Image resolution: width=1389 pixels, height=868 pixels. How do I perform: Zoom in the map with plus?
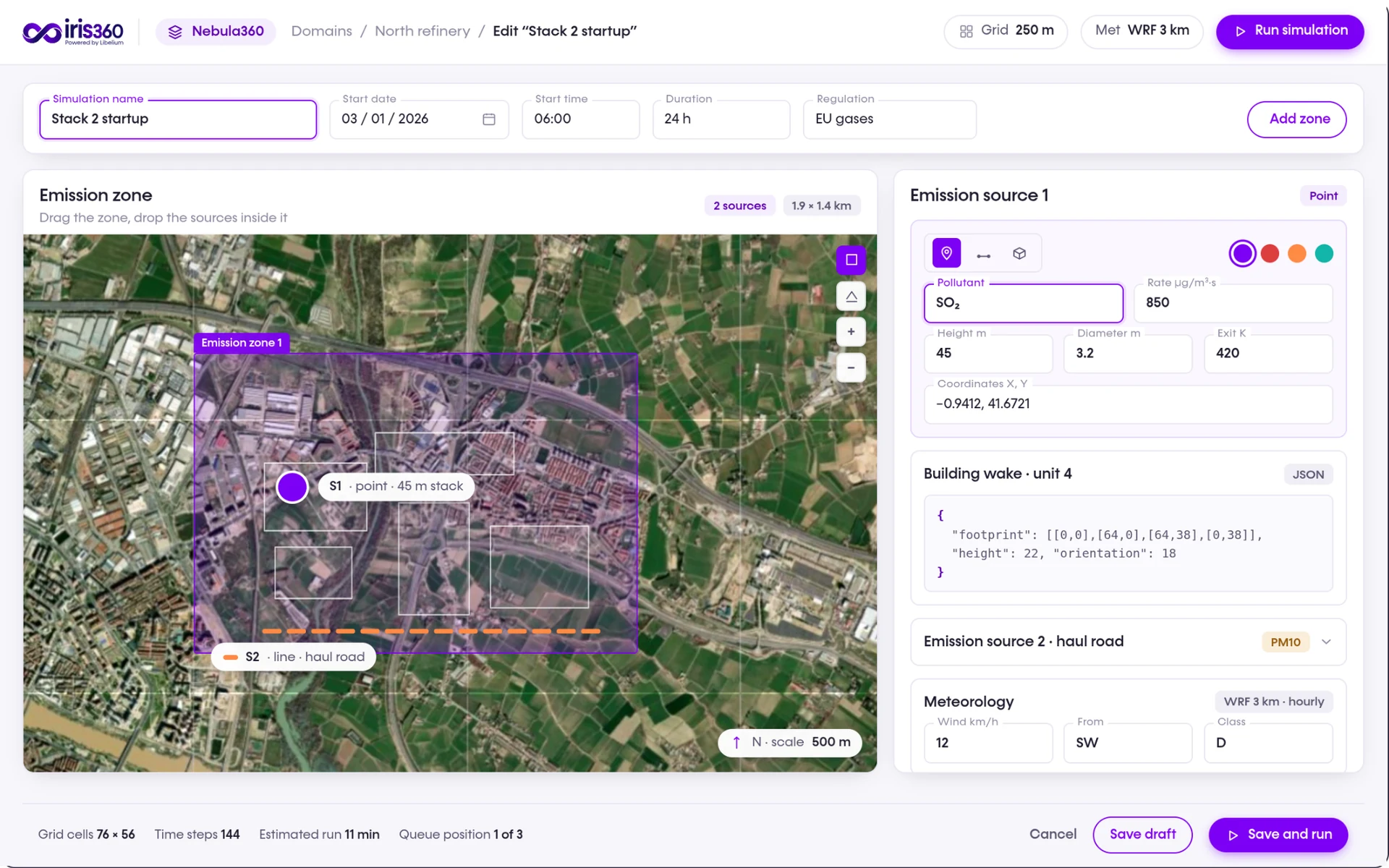pyautogui.click(x=851, y=331)
